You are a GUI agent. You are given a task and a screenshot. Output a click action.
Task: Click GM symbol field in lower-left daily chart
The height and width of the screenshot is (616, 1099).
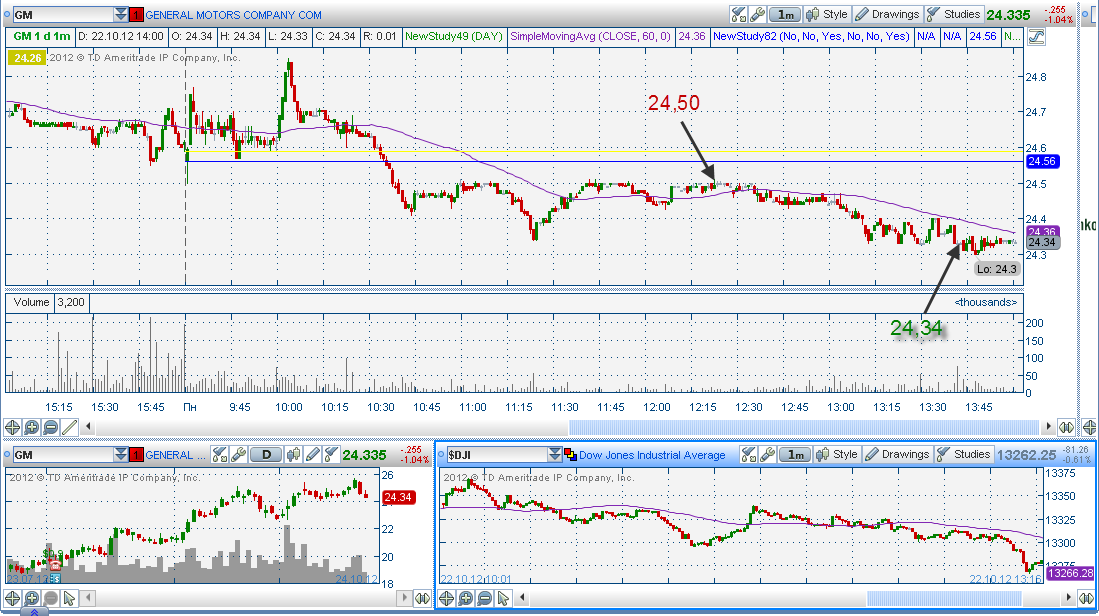(63, 455)
